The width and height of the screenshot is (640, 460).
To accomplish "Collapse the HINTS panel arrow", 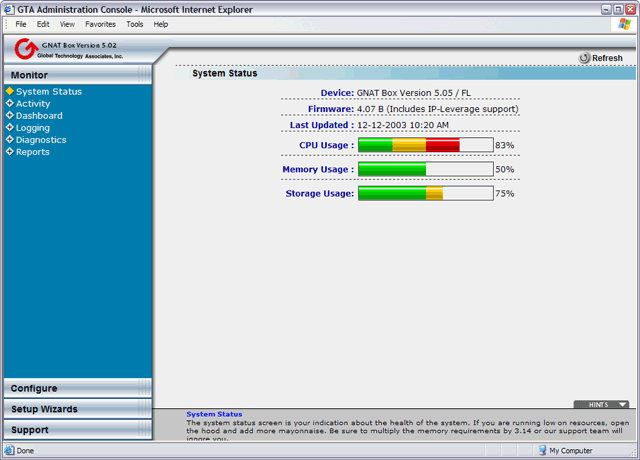I will coord(622,404).
